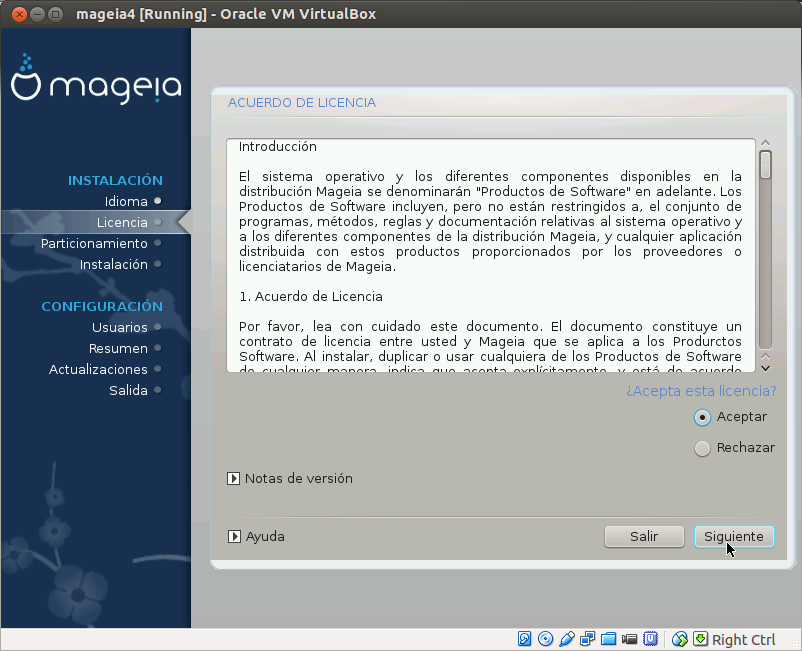This screenshot has height=651, width=802.
Task: Click the mouse integration status icon
Action: click(681, 638)
